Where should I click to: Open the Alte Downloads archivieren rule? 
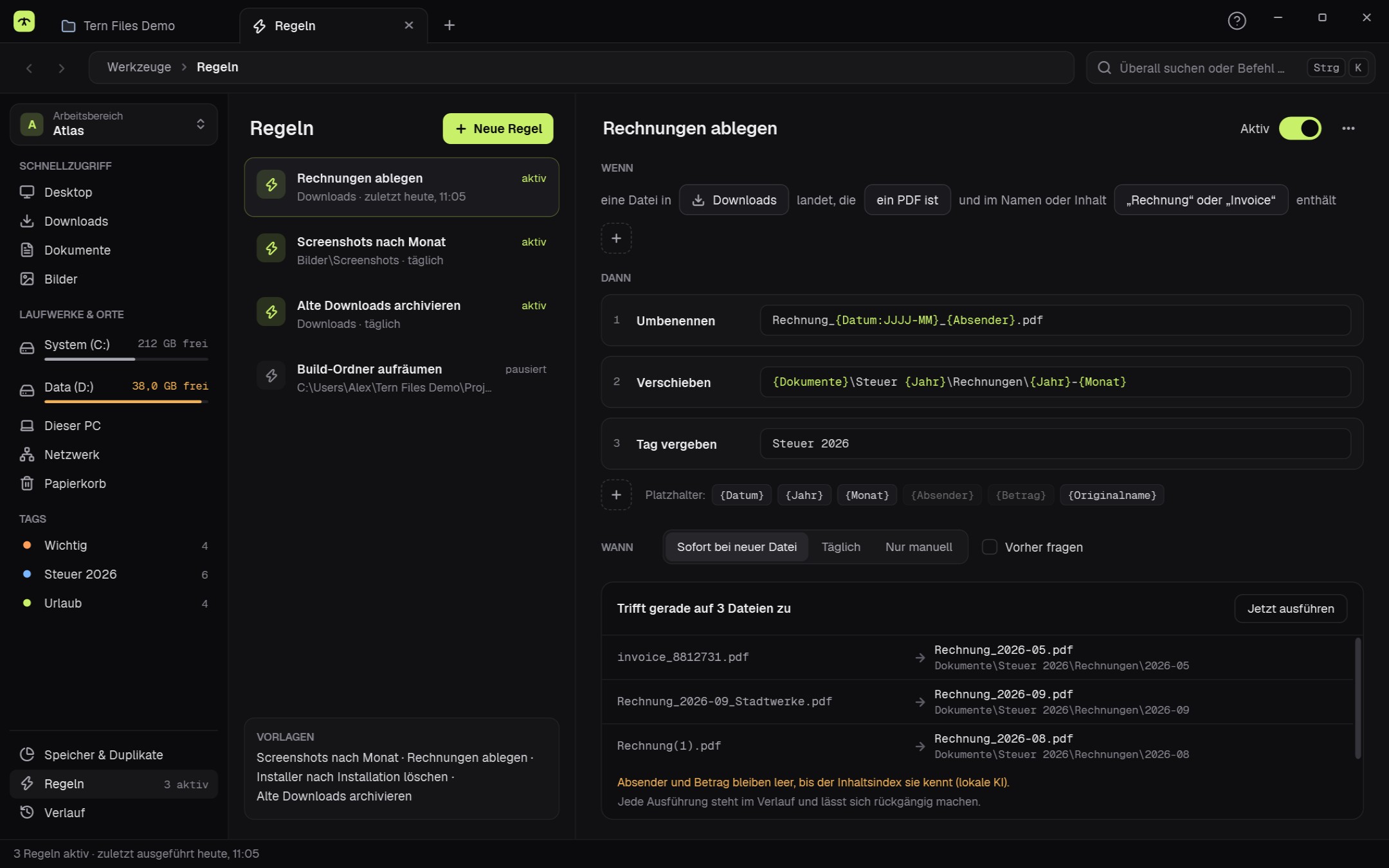[401, 314]
